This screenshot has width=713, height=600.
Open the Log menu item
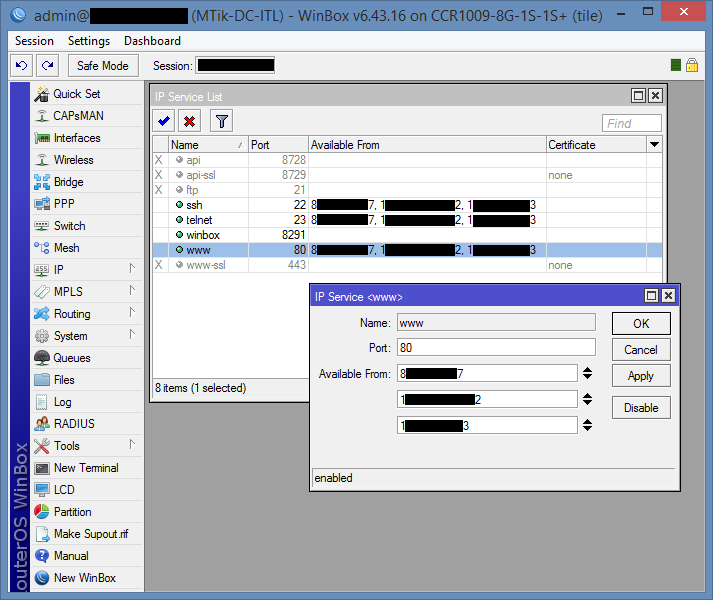(86, 402)
